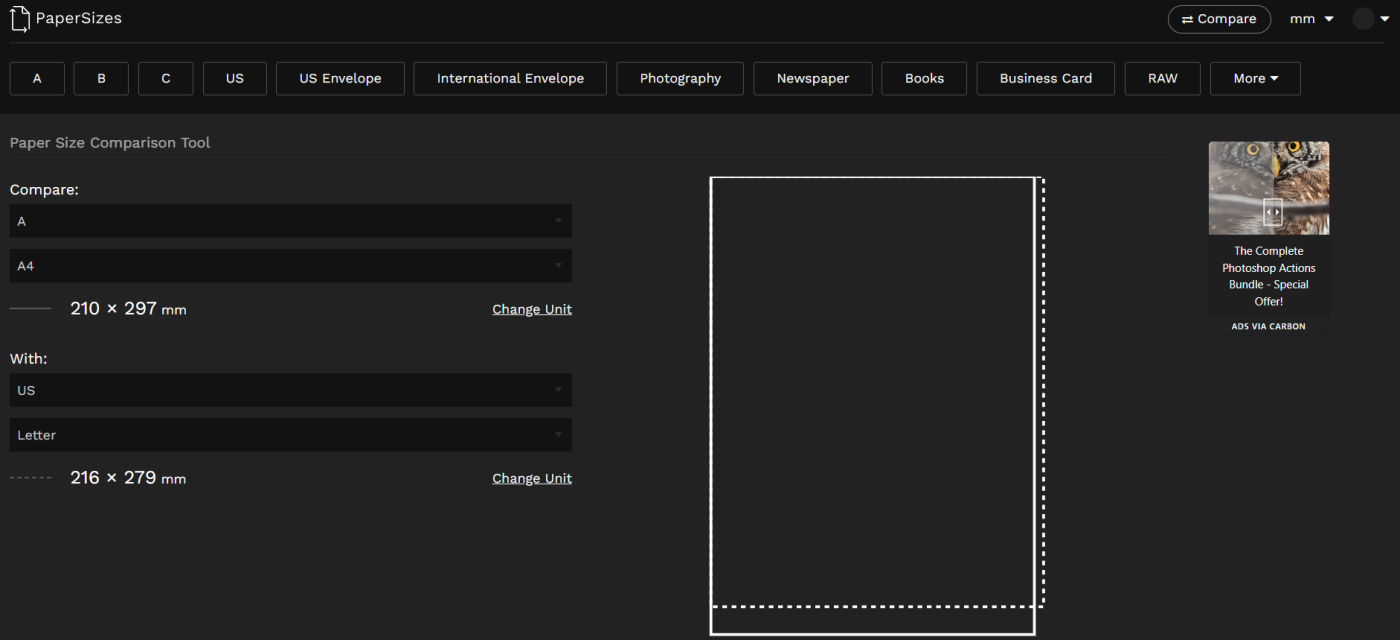
Task: Click the paper size comparison diagram
Action: click(877, 406)
